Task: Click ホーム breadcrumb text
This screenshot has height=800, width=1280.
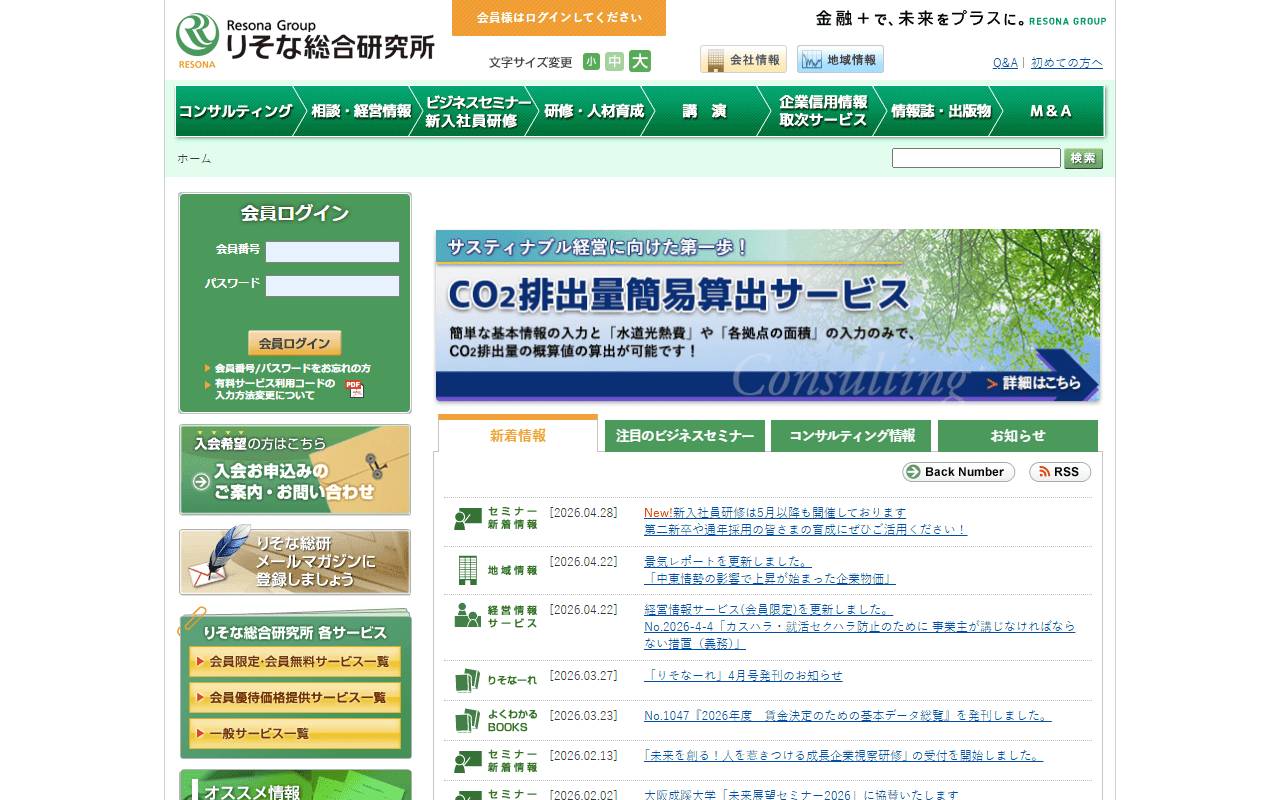Action: click(194, 158)
